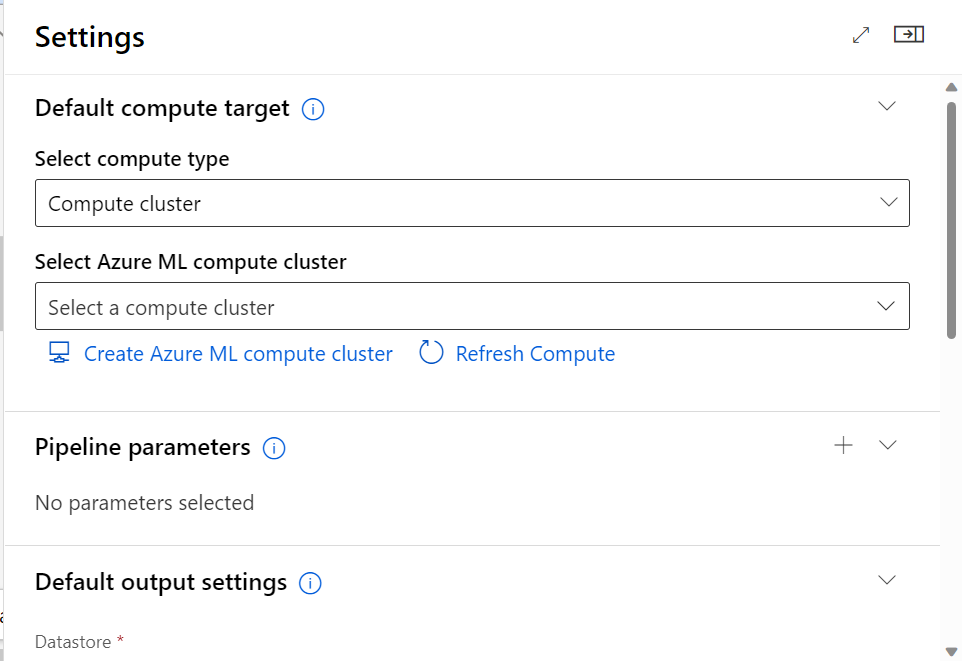Image resolution: width=962 pixels, height=661 pixels.
Task: Open the Select compute type dropdown
Action: pyautogui.click(x=472, y=203)
